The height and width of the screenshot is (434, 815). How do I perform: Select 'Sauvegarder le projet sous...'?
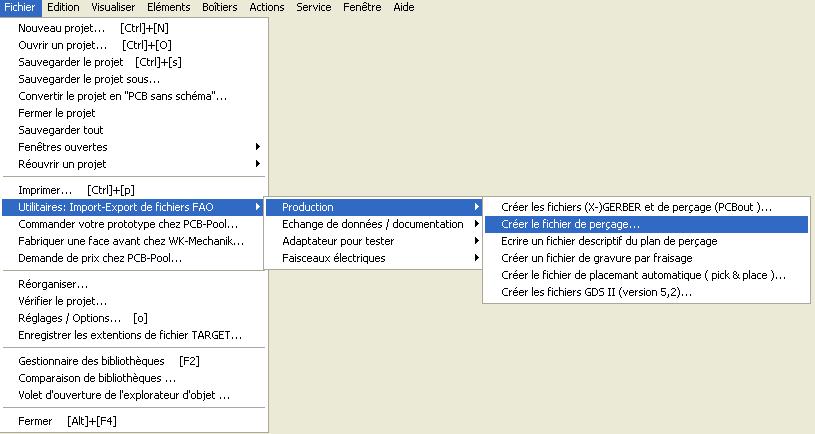click(89, 79)
